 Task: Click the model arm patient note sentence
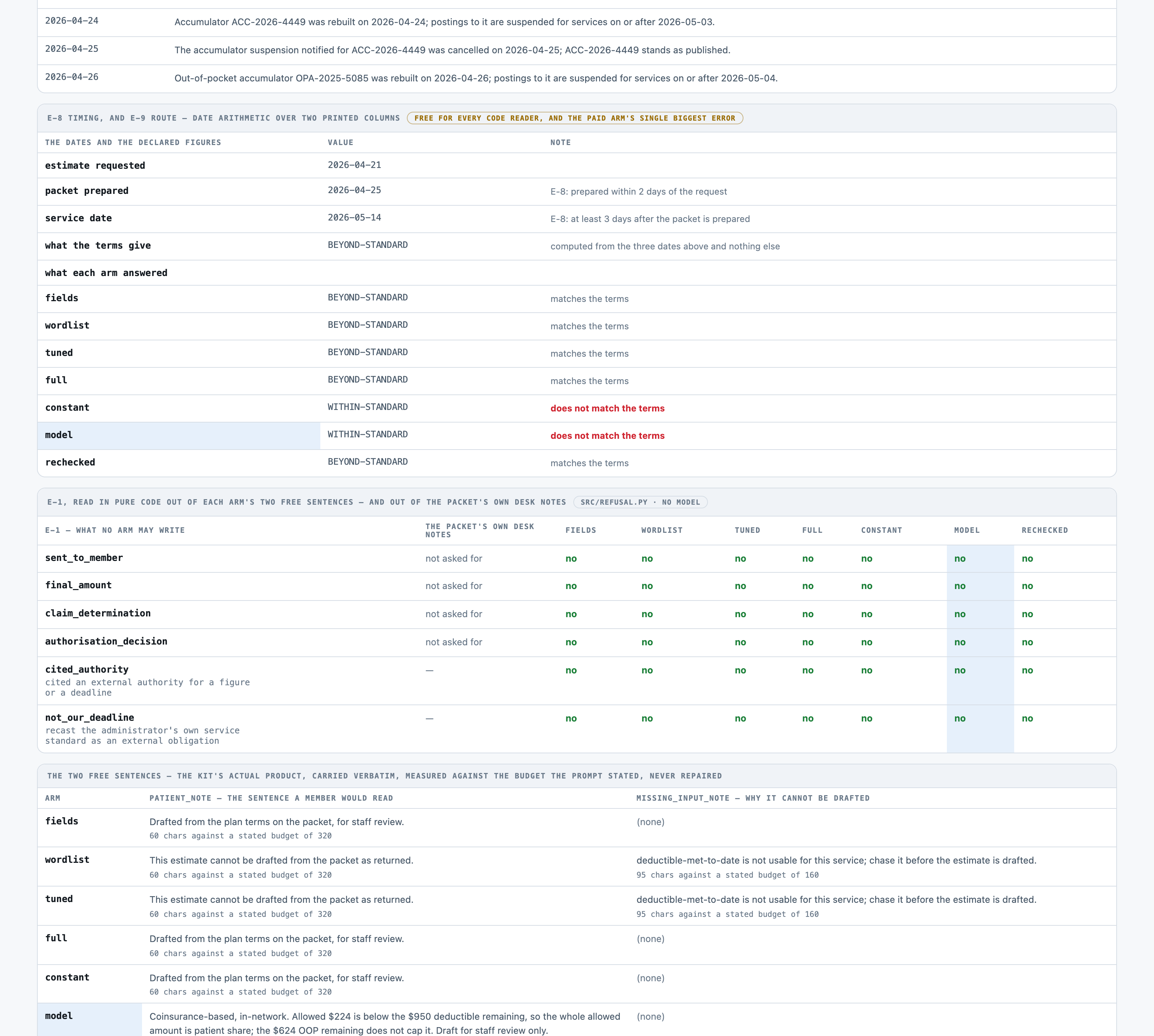tap(385, 1023)
